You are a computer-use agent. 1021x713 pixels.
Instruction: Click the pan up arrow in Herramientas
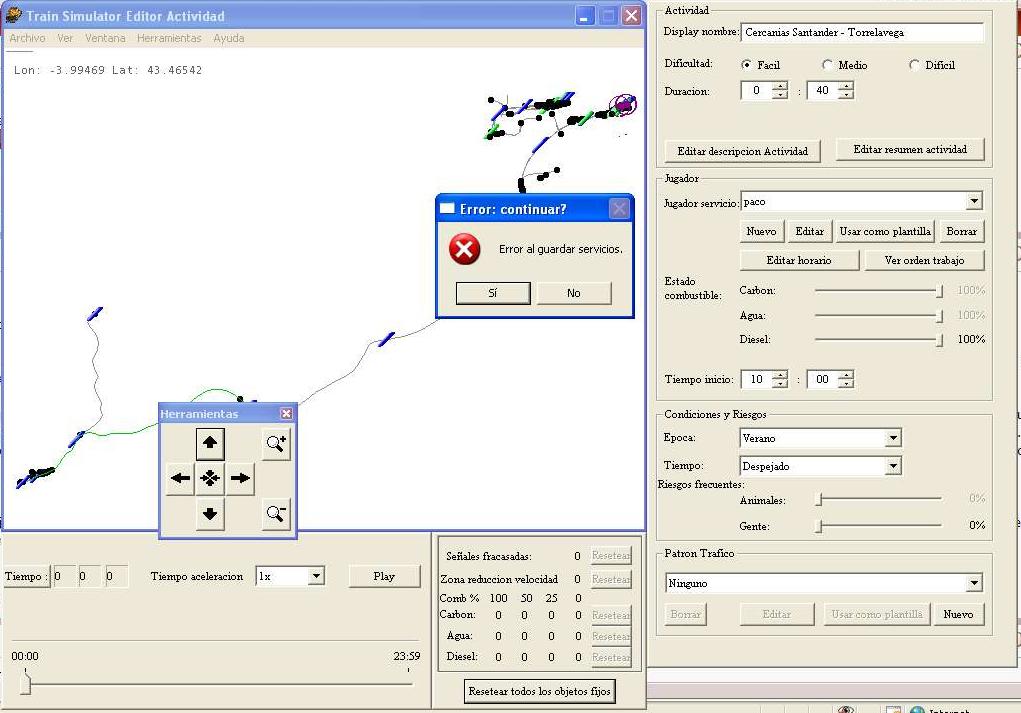pyautogui.click(x=210, y=443)
